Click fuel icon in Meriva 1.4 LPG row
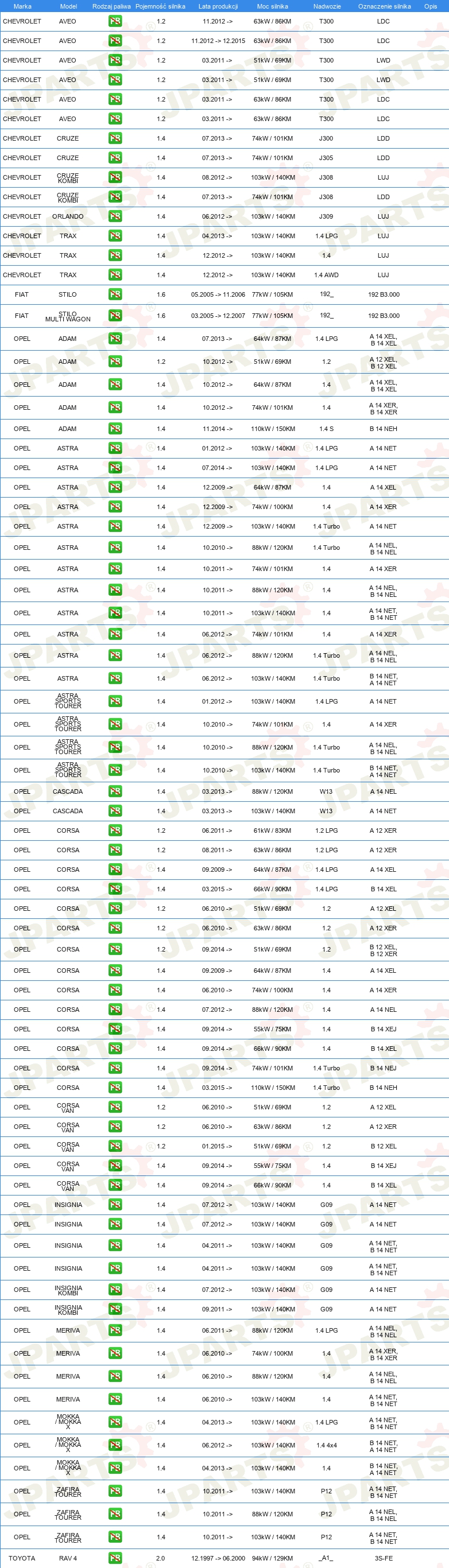The width and height of the screenshot is (449, 1568). (115, 1330)
